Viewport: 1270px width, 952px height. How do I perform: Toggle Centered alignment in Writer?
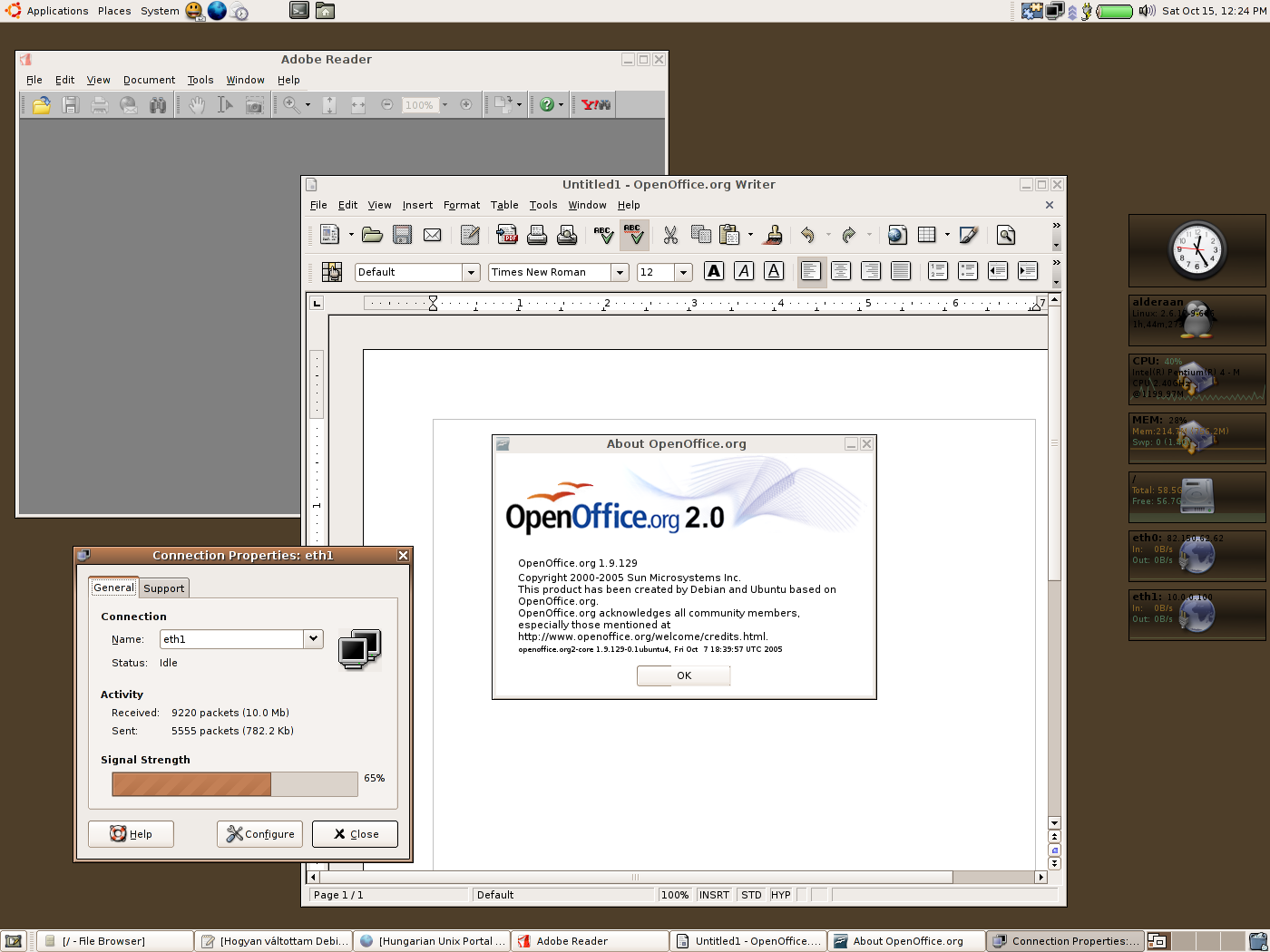841,271
